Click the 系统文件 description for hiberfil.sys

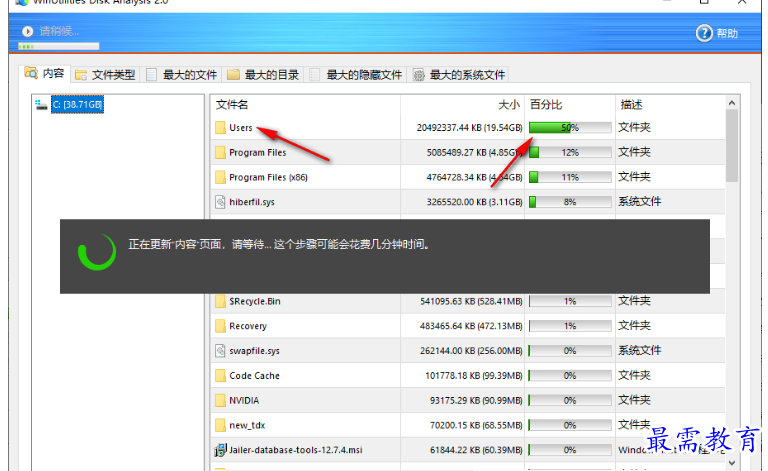point(639,201)
